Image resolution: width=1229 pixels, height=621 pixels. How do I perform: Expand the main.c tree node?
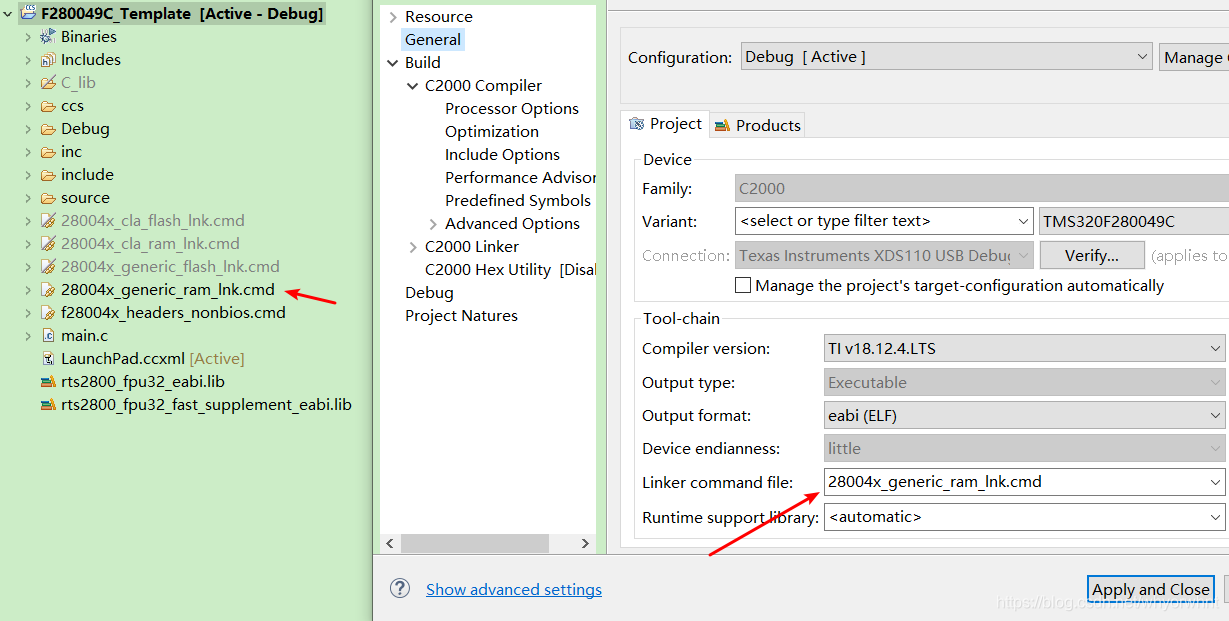click(x=28, y=335)
